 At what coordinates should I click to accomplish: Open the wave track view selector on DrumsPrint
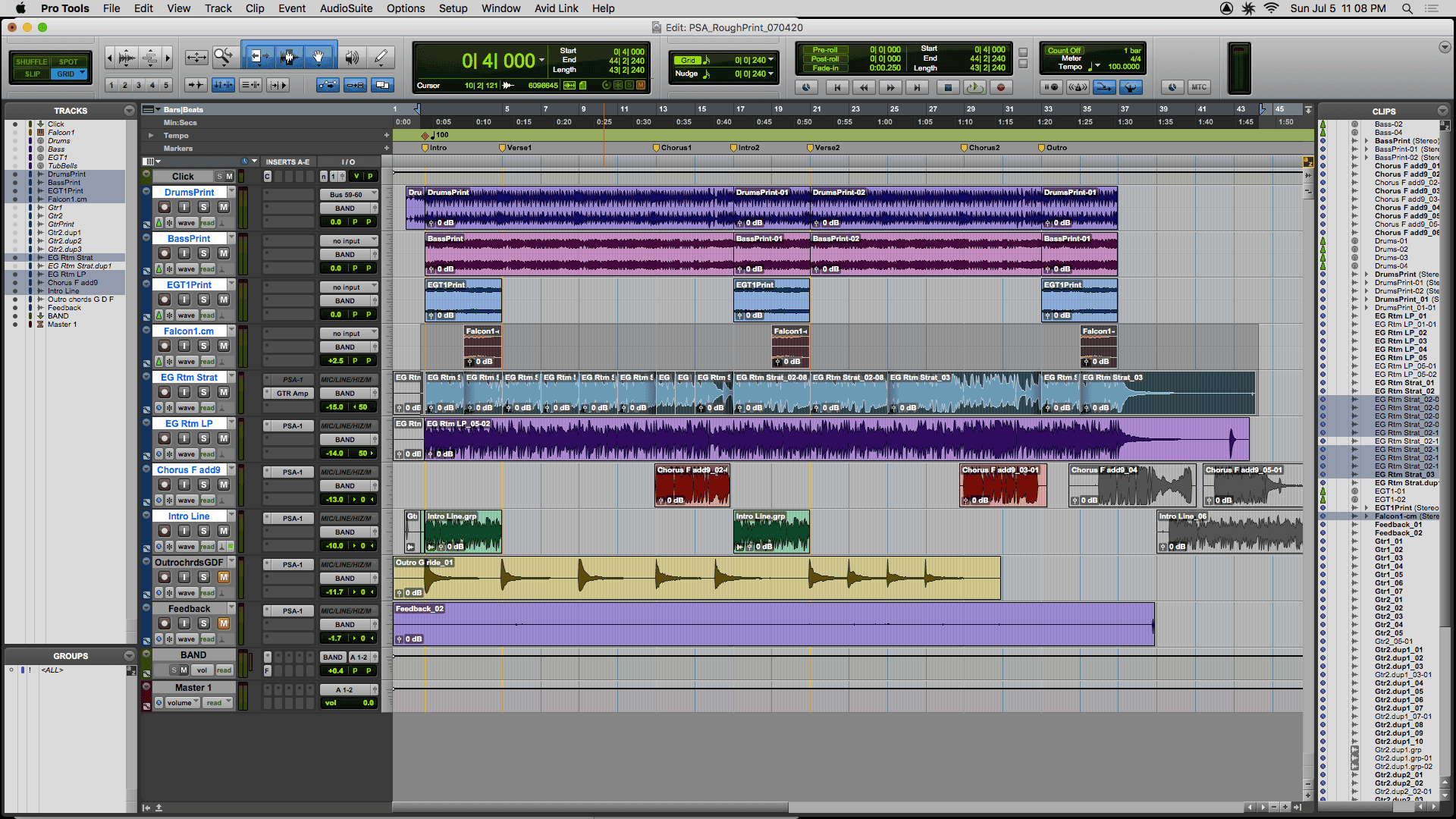tap(186, 222)
